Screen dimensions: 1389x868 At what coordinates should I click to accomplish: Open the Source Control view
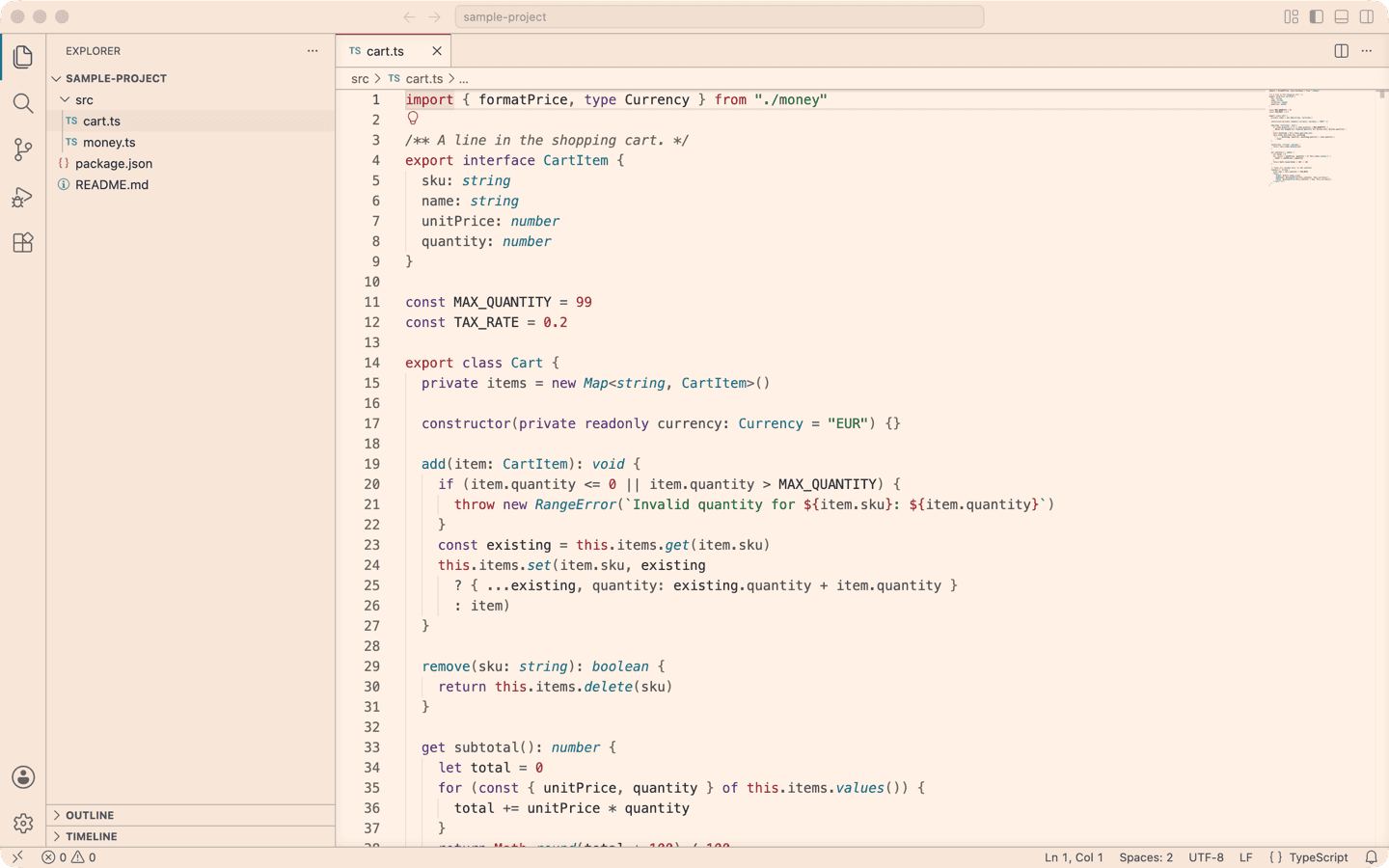(x=23, y=149)
